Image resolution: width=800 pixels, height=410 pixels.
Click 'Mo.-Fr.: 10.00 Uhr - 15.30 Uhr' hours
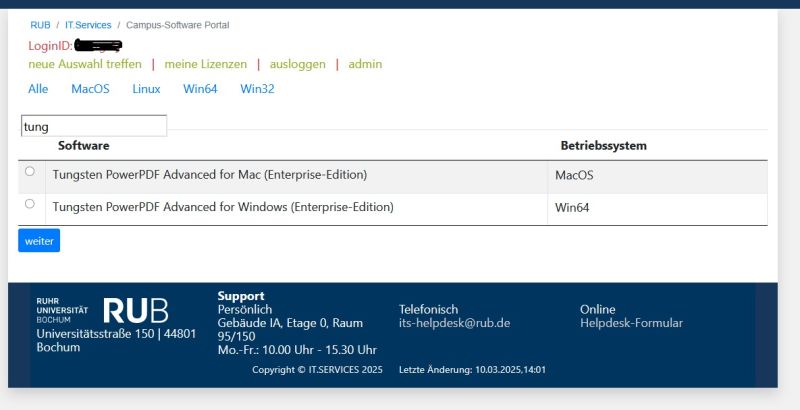pyautogui.click(x=297, y=350)
